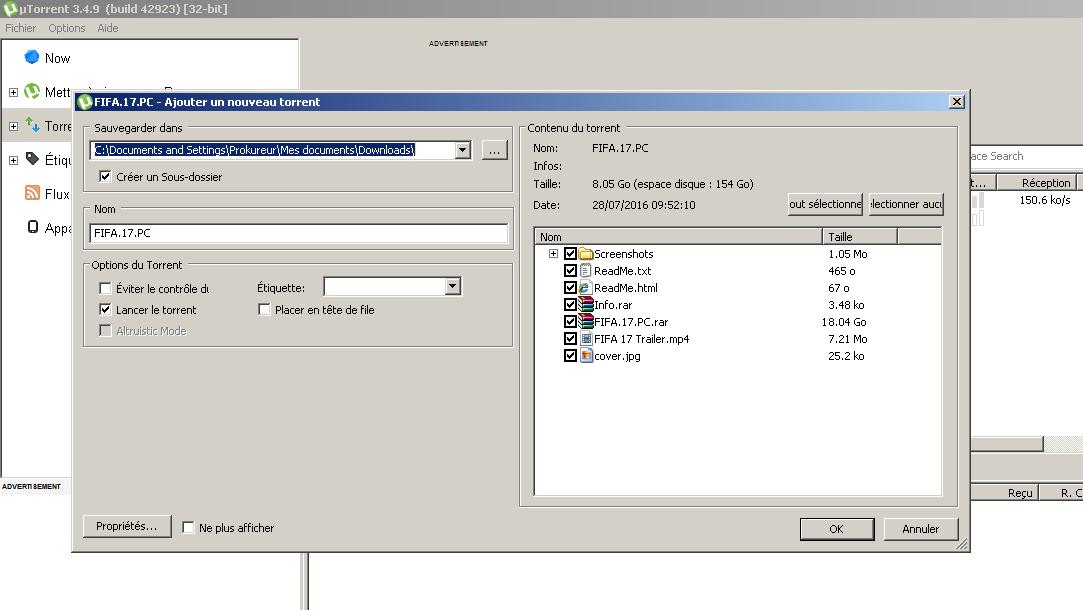Open the save path dropdown arrow
The height and width of the screenshot is (610, 1083).
click(462, 150)
